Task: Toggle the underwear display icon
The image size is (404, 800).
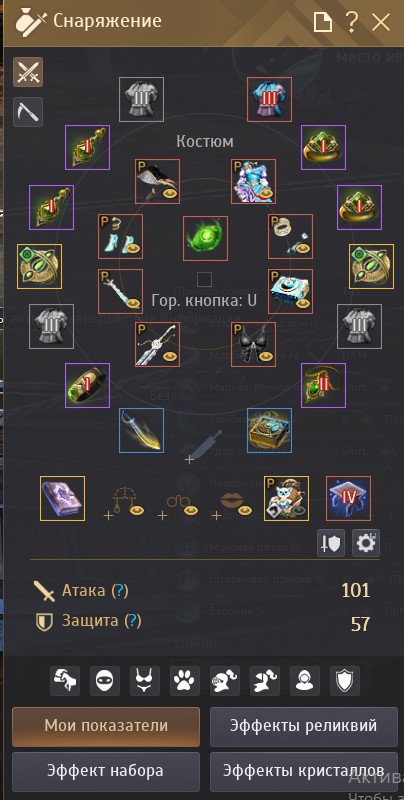Action: pyautogui.click(x=145, y=681)
